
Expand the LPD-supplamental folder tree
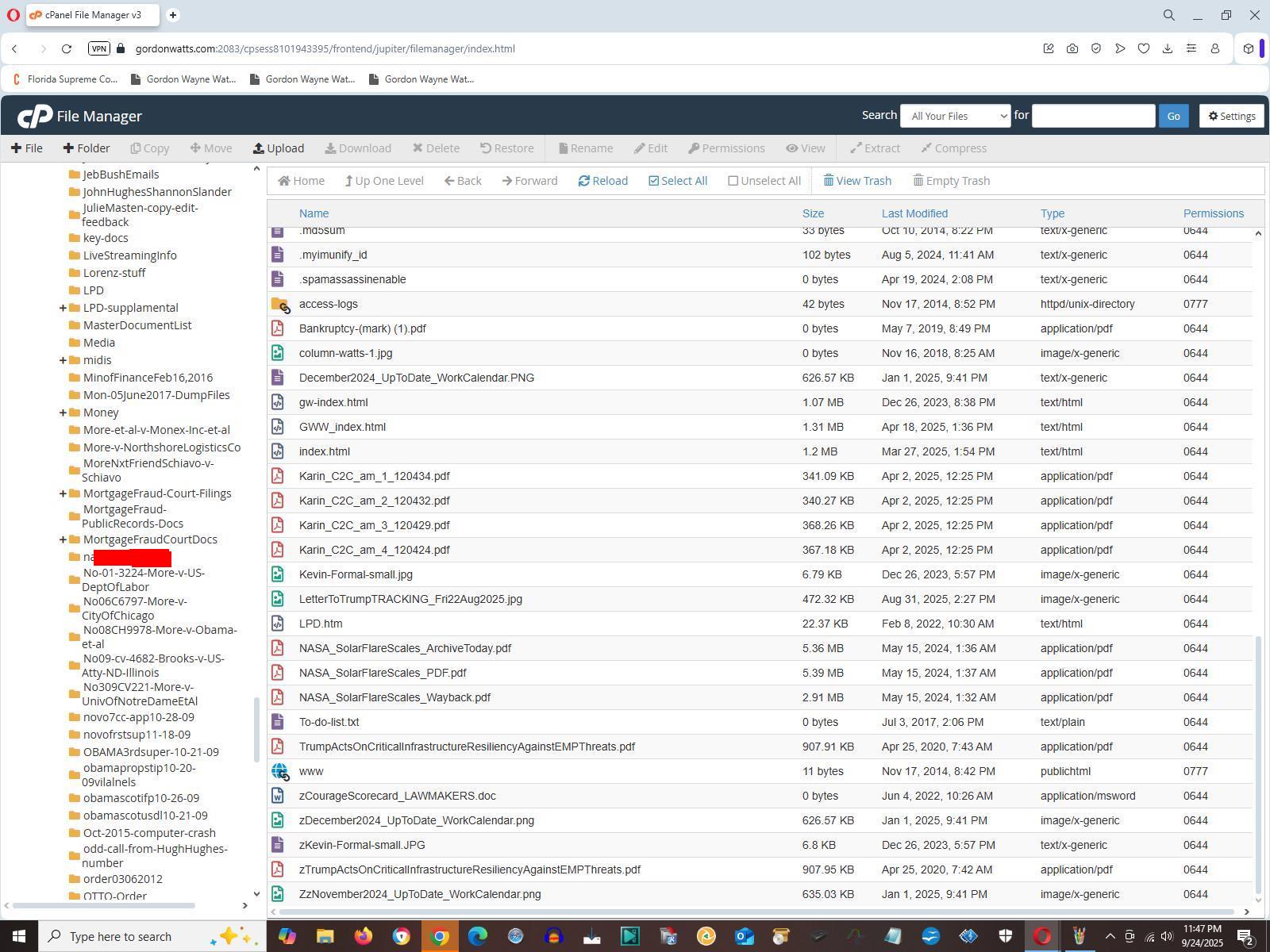tap(63, 308)
